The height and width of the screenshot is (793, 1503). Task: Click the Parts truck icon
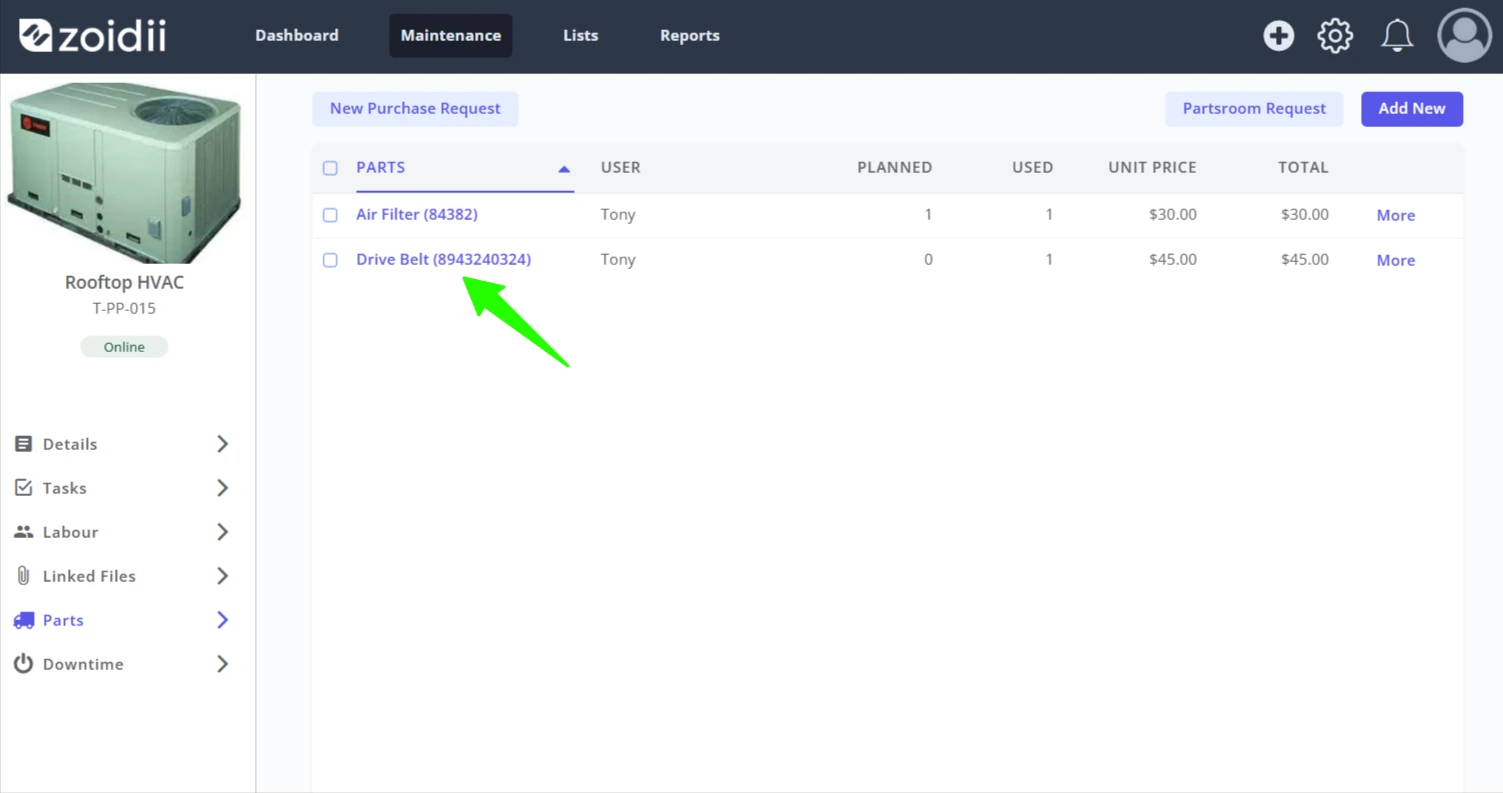point(23,620)
